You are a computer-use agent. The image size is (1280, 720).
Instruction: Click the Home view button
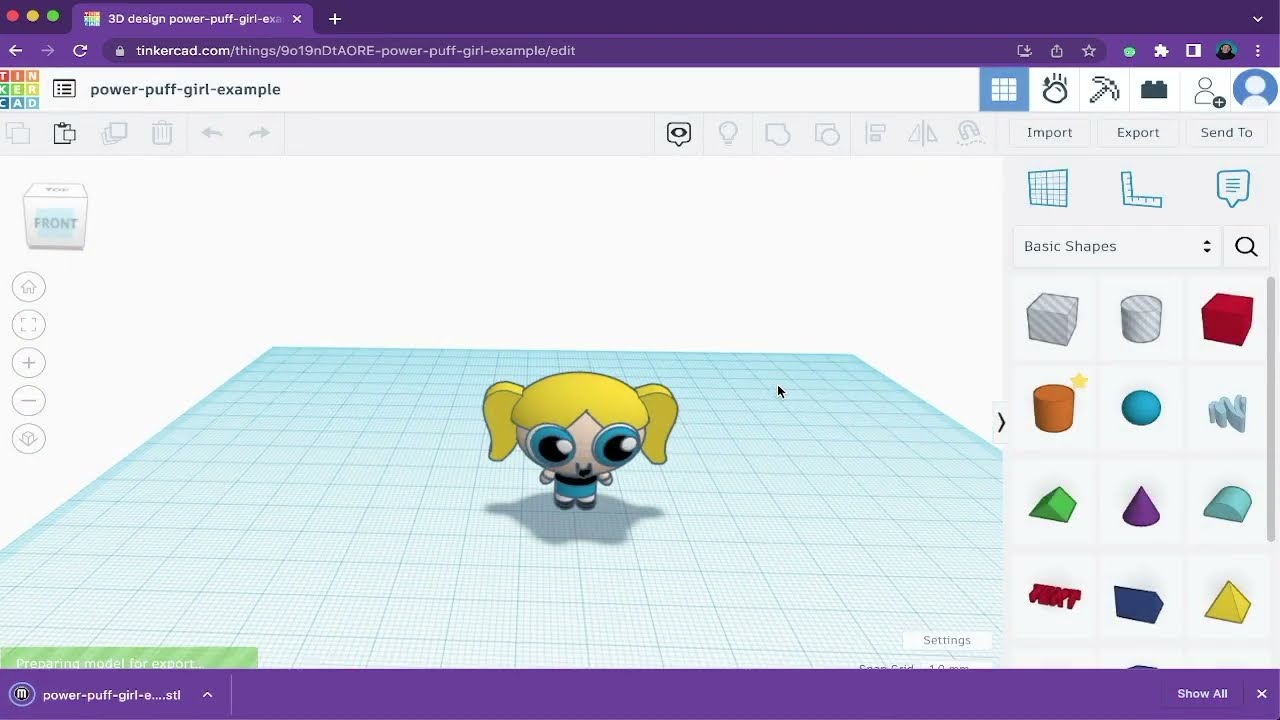[29, 287]
